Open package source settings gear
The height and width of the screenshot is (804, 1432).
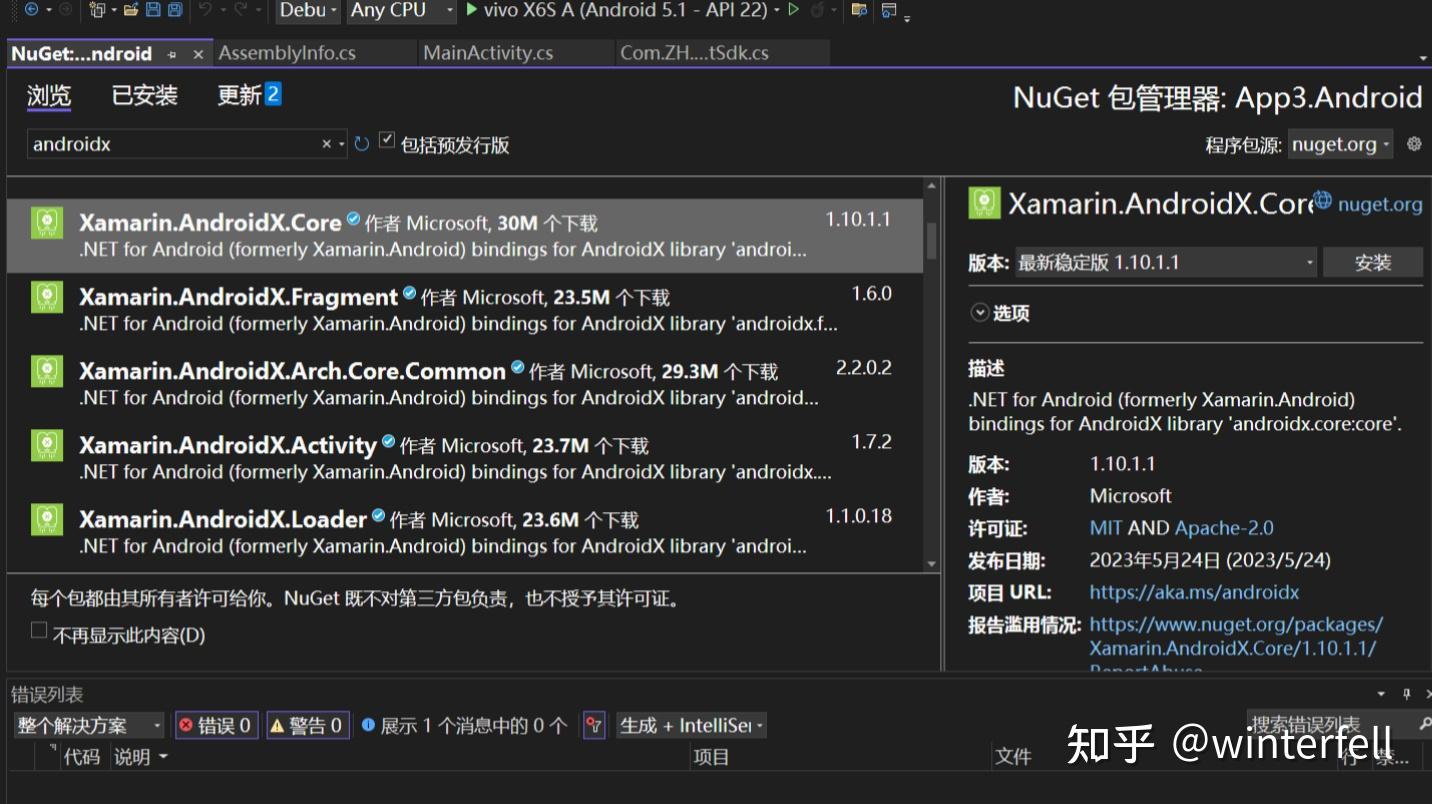pos(1414,144)
